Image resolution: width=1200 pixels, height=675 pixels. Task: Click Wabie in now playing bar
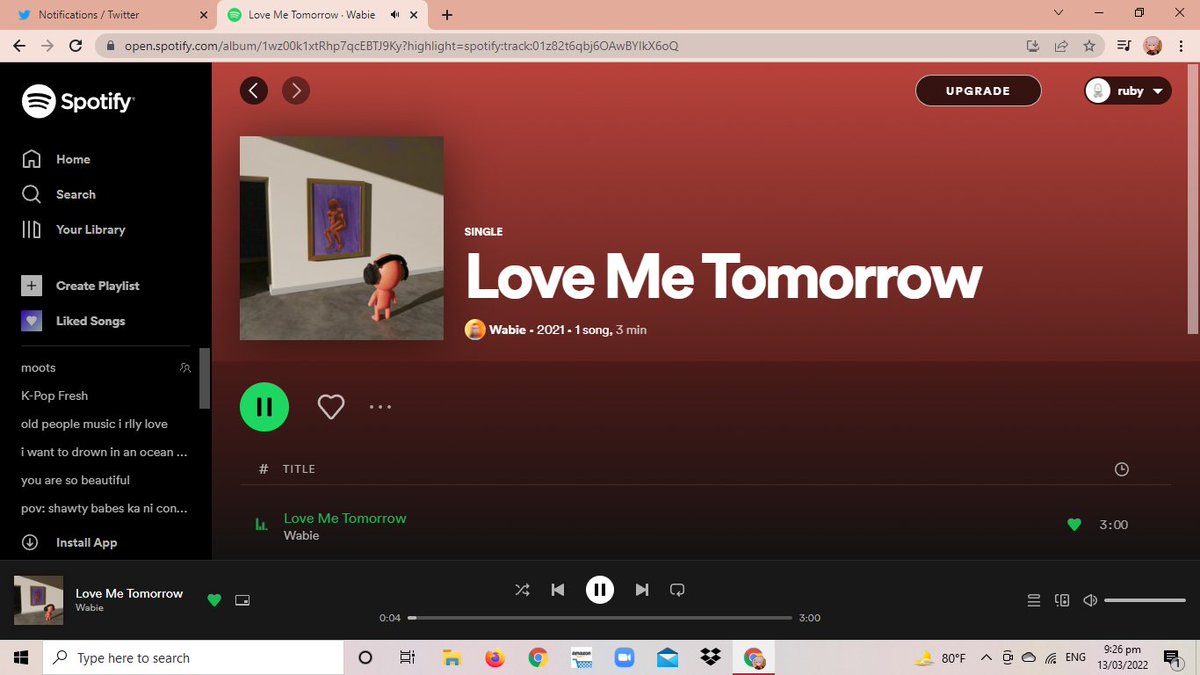point(89,608)
